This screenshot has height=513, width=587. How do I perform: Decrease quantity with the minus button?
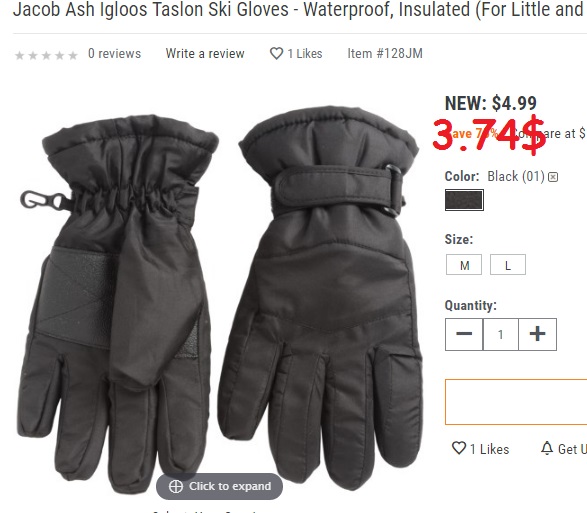point(464,334)
